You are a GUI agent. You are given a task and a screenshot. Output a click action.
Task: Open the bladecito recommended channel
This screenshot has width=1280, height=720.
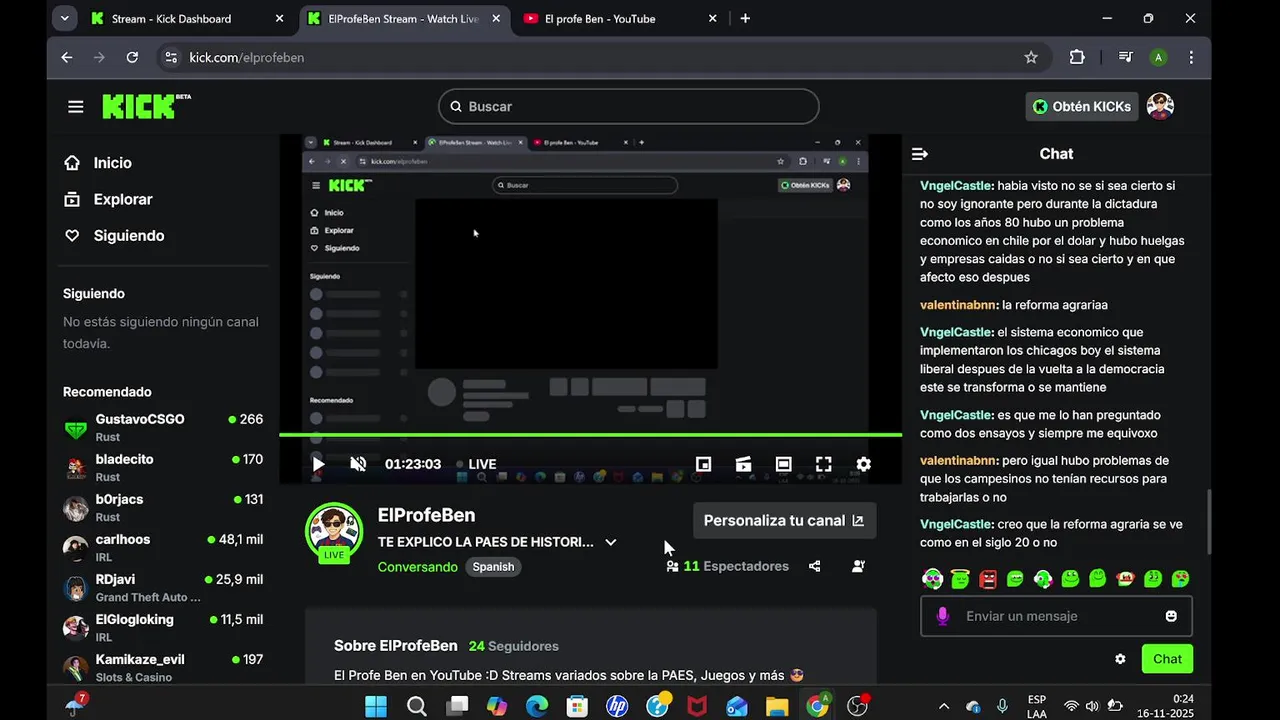(x=163, y=467)
